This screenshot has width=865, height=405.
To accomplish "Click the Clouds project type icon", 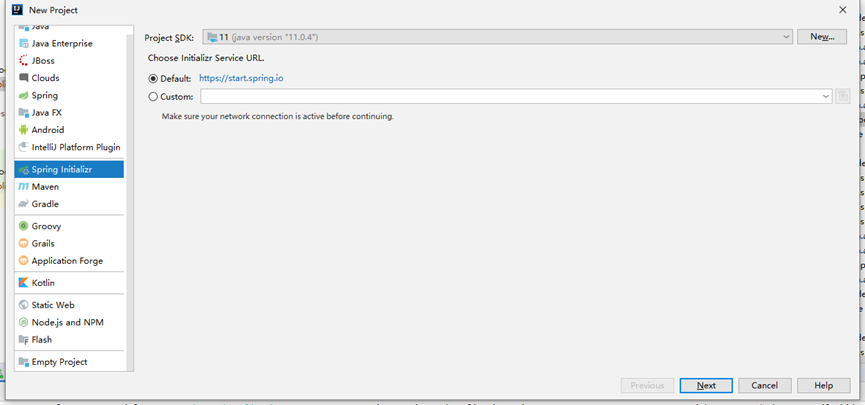I will coord(23,78).
